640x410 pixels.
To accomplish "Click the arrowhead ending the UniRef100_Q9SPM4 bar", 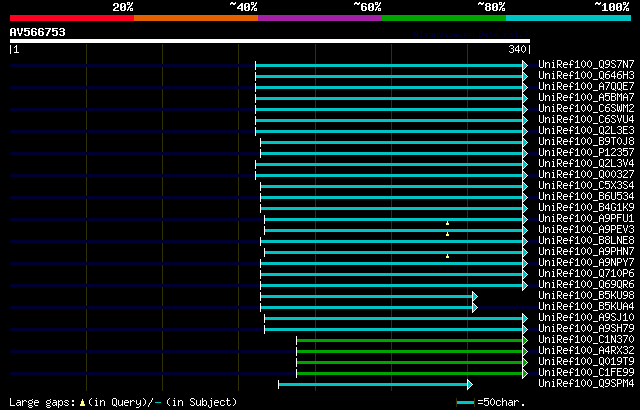I will 470,385.
